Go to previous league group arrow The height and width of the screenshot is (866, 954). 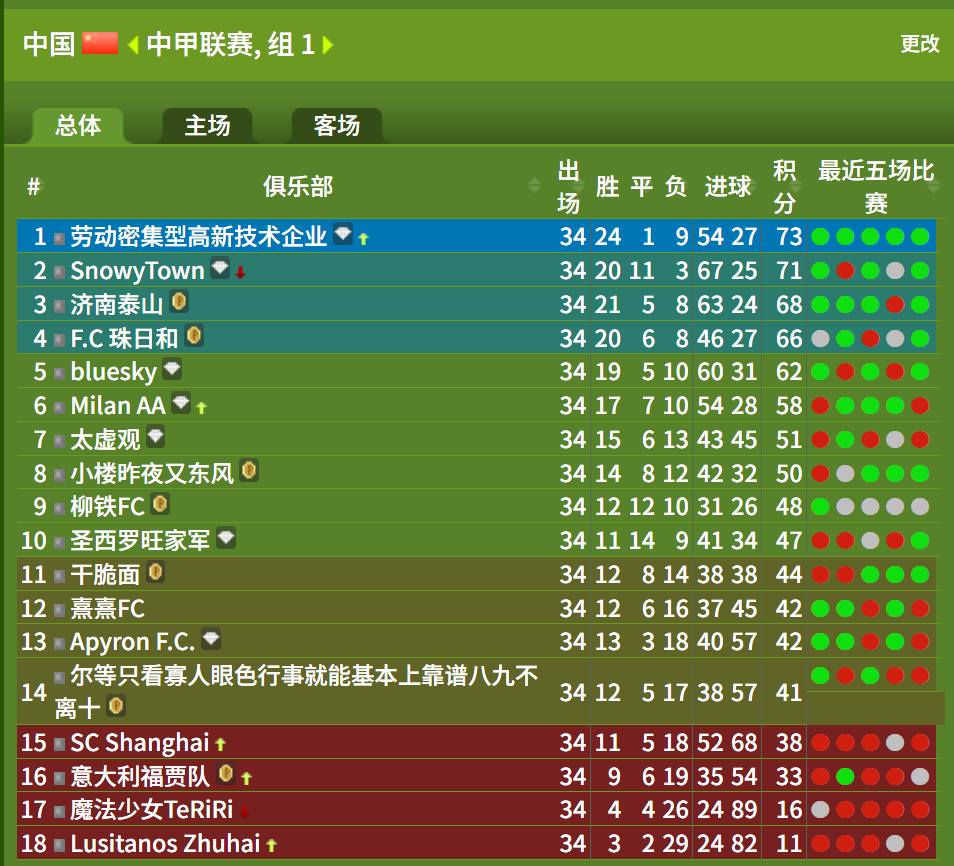tap(133, 45)
